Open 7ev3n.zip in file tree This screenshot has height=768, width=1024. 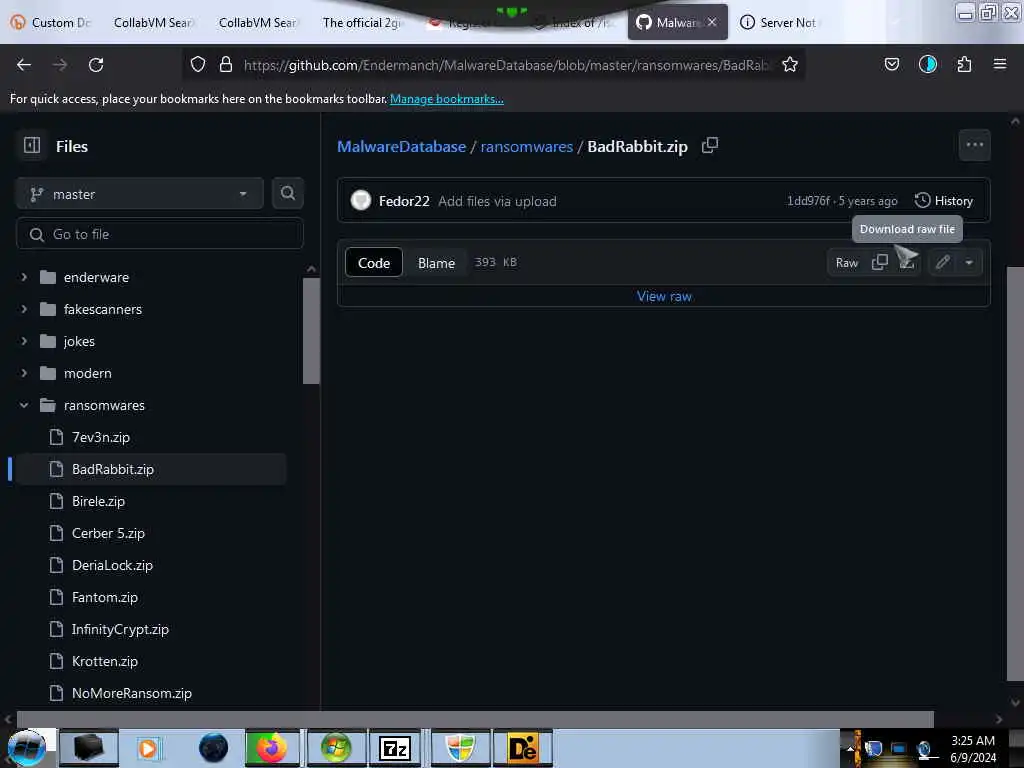(101, 438)
